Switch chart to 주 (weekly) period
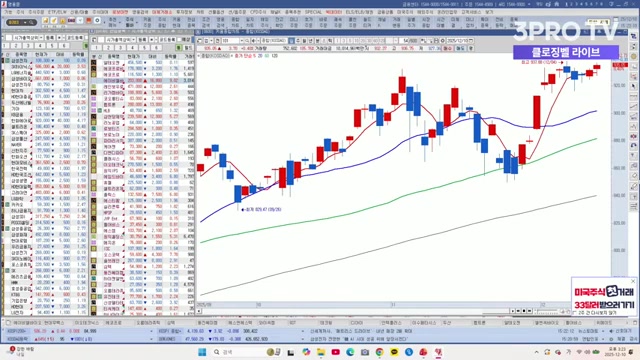The height and width of the screenshot is (360, 640). tap(298, 41)
